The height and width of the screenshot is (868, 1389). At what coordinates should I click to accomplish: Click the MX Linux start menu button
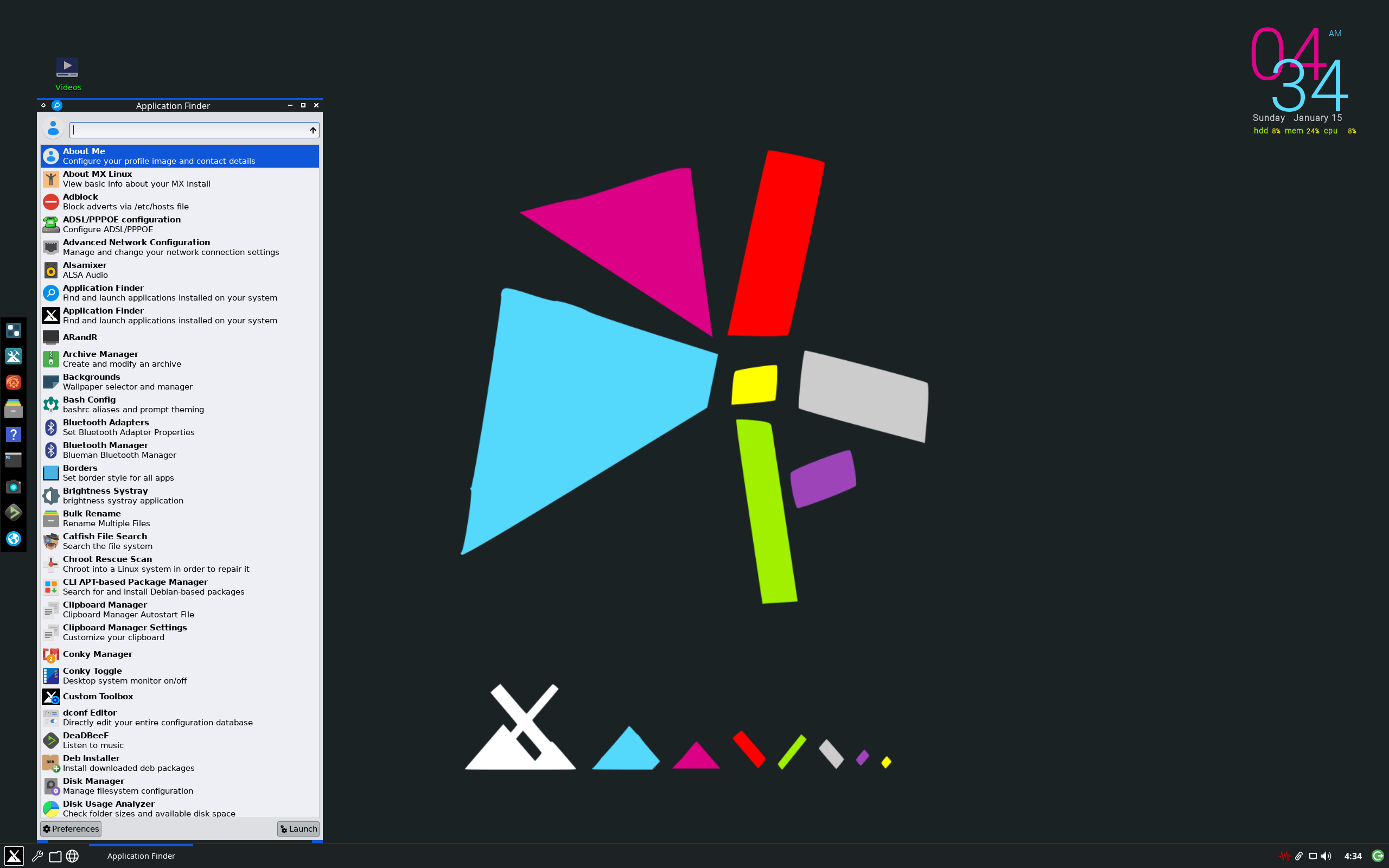[14, 856]
